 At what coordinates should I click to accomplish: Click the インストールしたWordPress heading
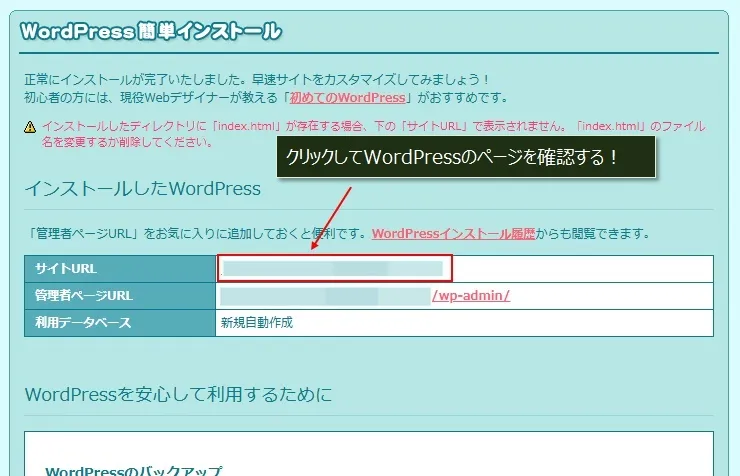tap(143, 189)
